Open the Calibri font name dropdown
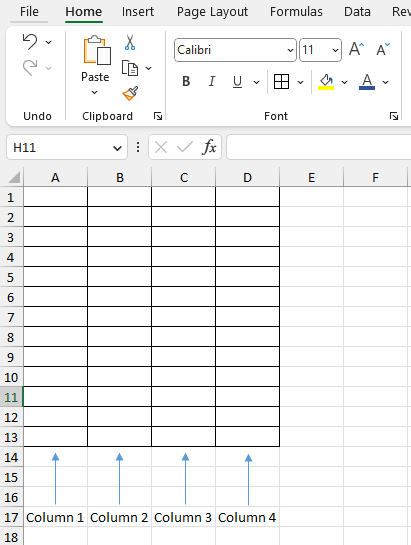This screenshot has width=411, height=545. click(290, 50)
